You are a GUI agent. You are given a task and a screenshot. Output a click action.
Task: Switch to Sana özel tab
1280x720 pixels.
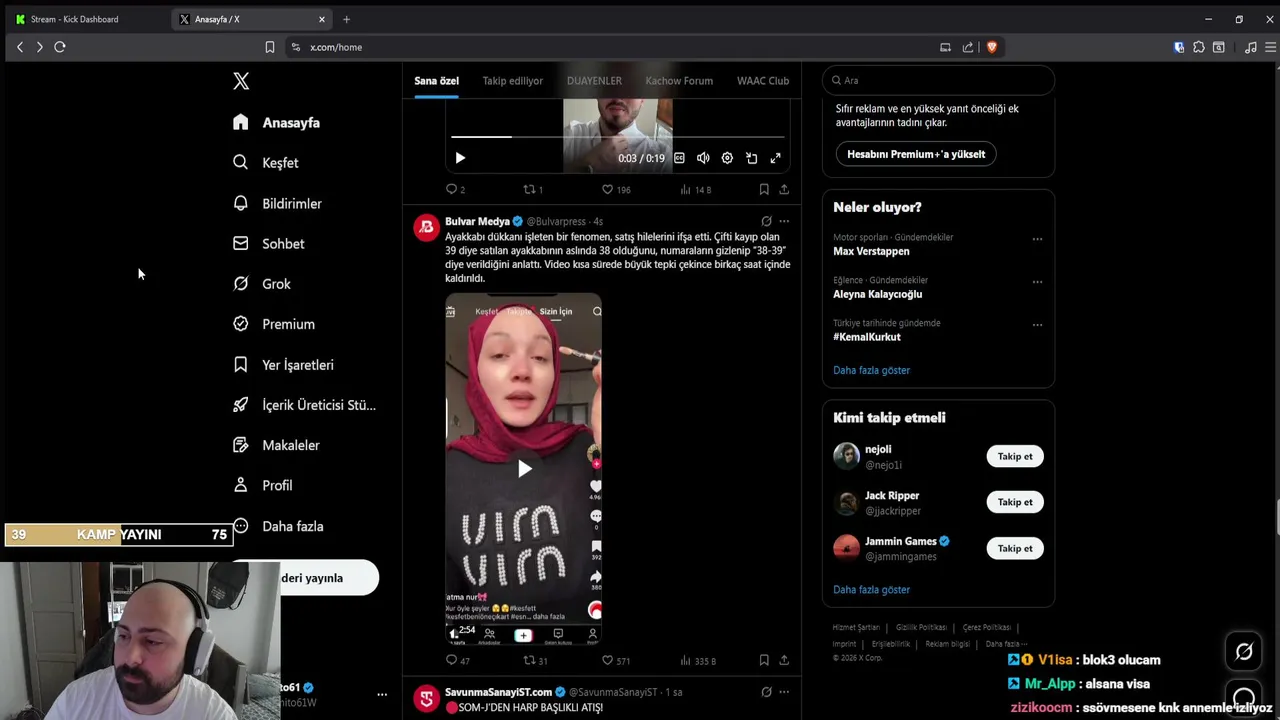(x=436, y=81)
